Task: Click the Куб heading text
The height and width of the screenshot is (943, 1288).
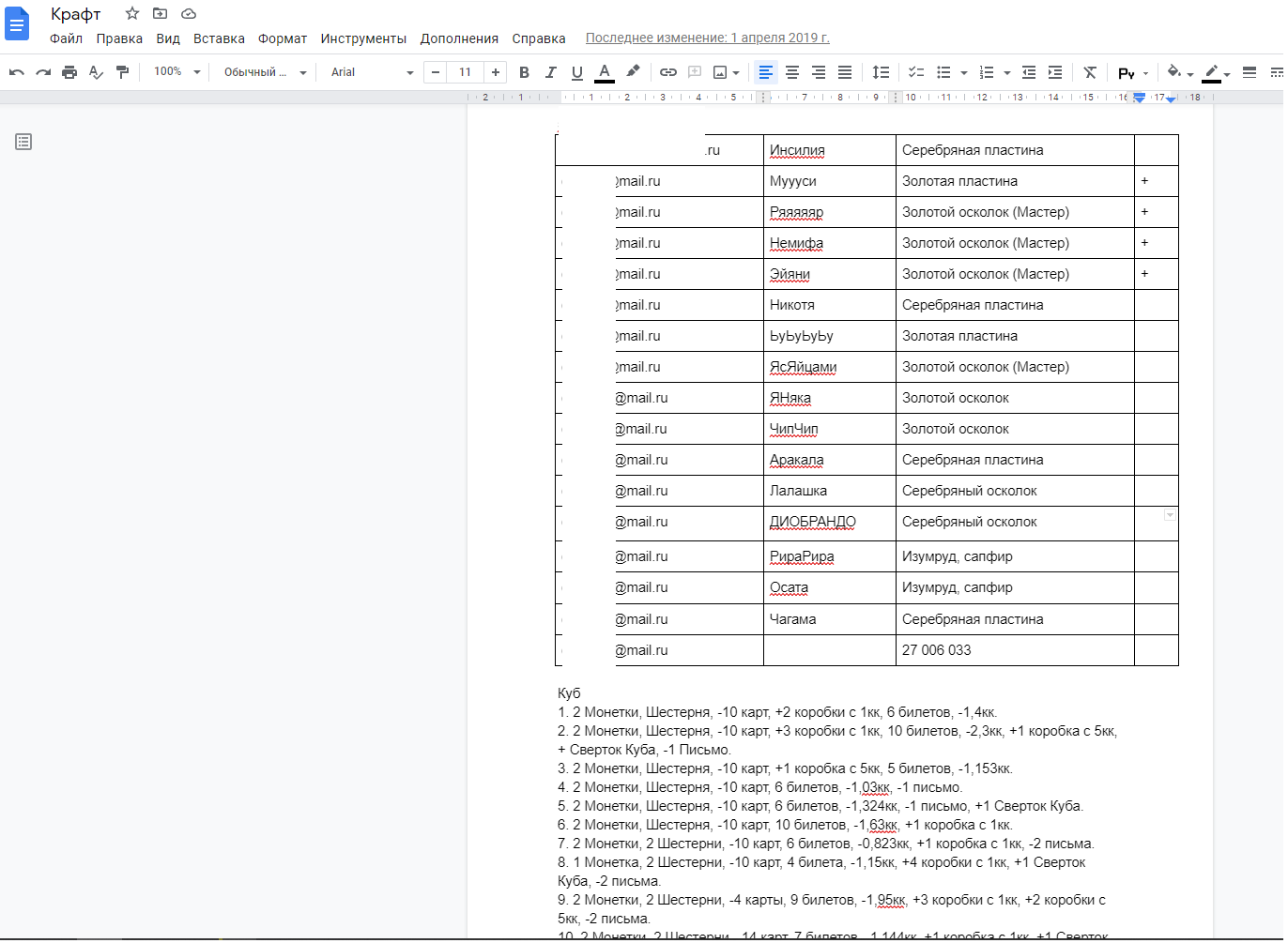Action: click(x=569, y=693)
